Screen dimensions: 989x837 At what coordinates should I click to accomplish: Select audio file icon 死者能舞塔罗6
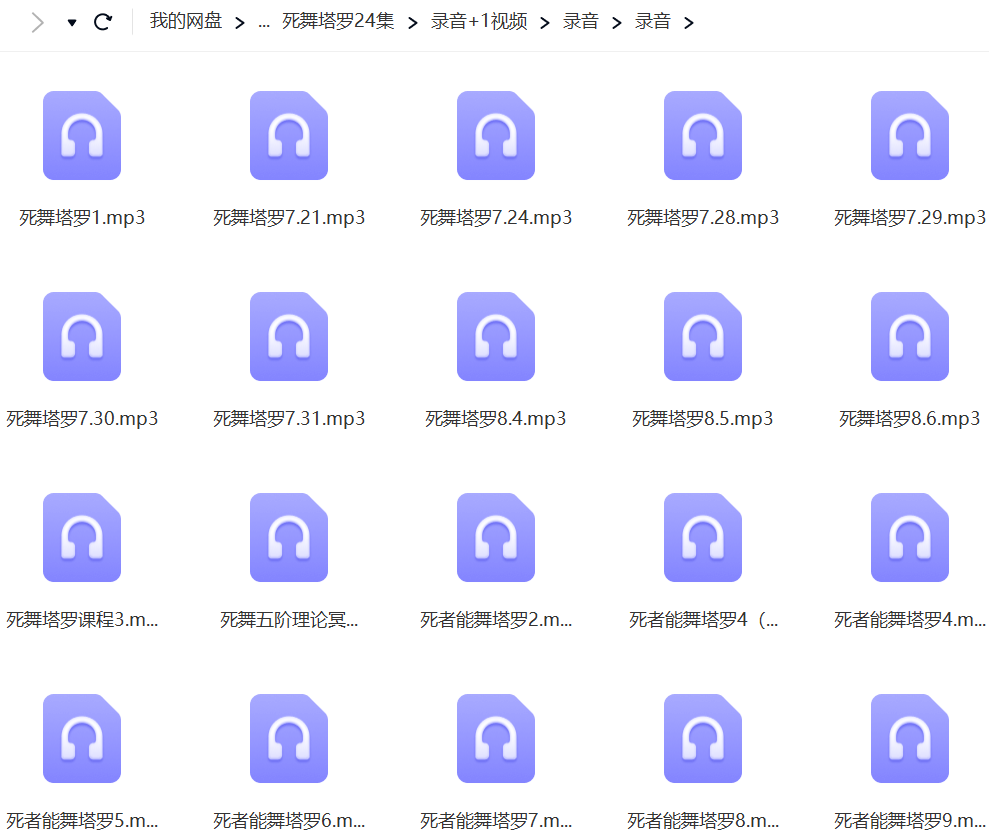click(x=289, y=739)
